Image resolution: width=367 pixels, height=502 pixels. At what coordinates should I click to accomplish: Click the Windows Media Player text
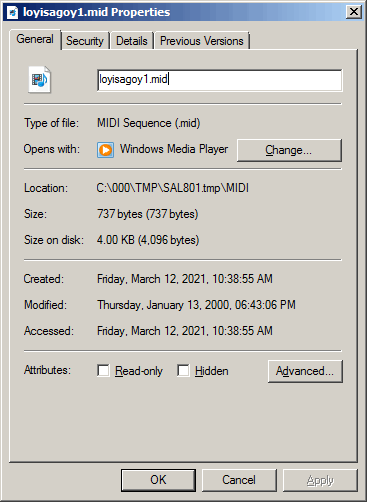coord(174,149)
